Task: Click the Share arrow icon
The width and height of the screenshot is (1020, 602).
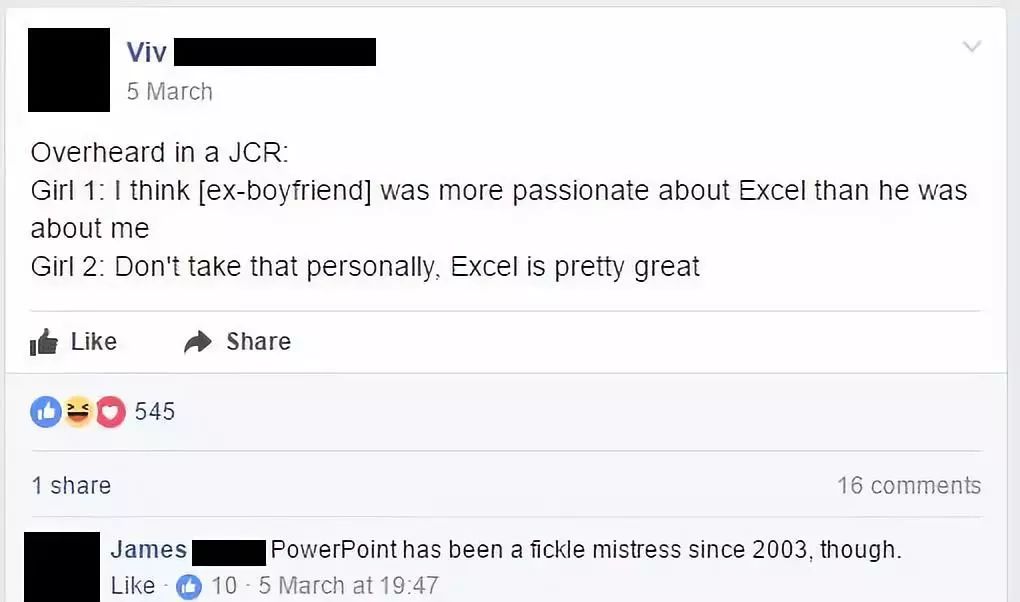Action: pos(199,342)
